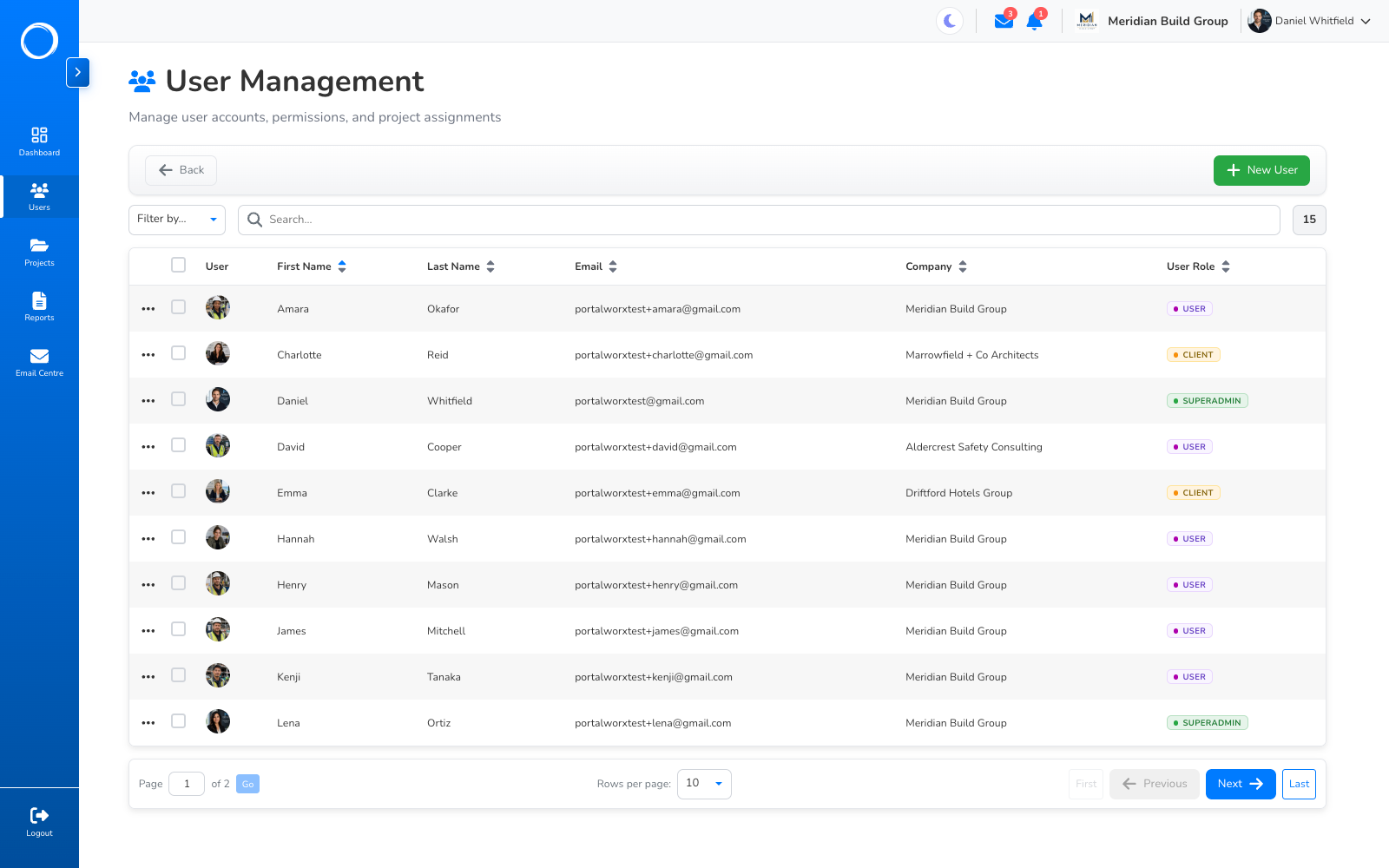1389x868 pixels.
Task: Click the User Management heading icon
Action: click(142, 82)
